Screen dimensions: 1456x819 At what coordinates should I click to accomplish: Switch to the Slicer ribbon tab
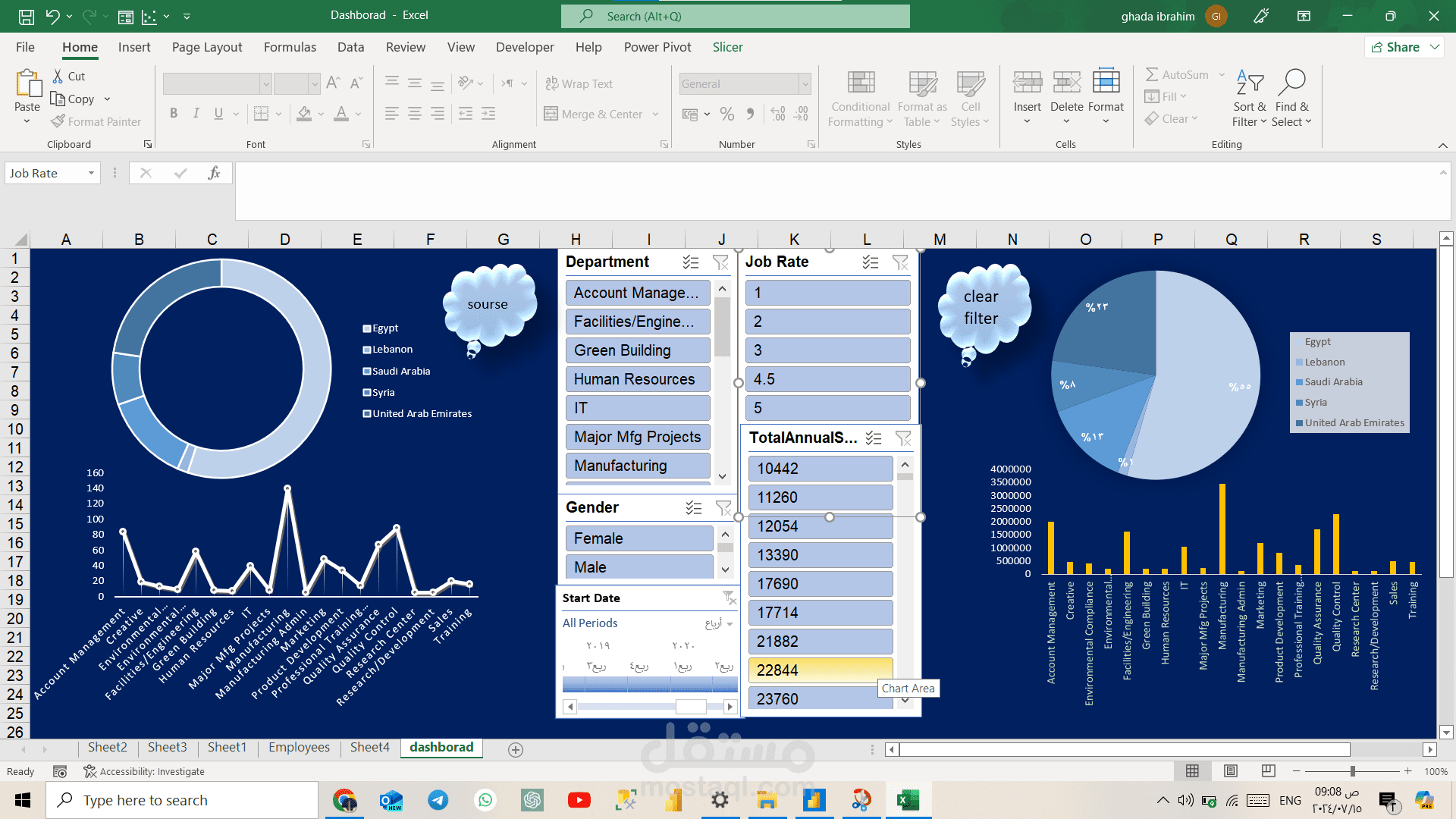(727, 47)
